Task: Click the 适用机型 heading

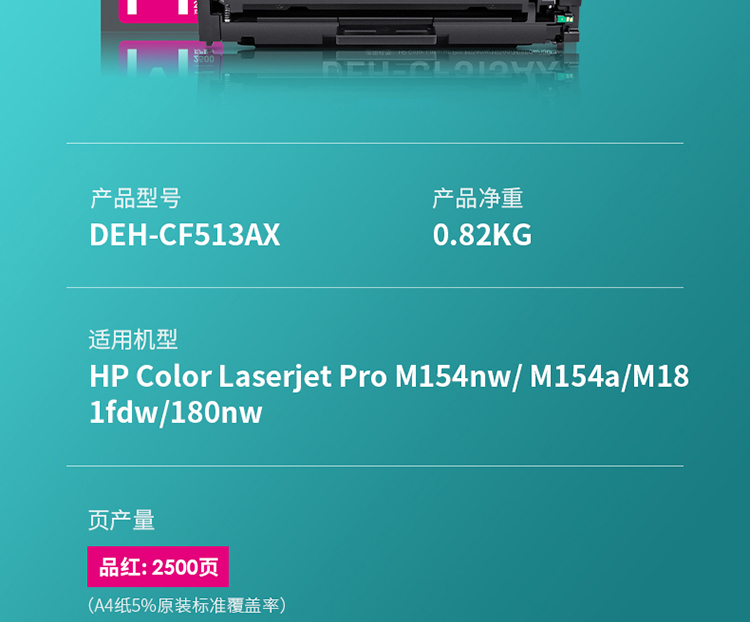Action: (x=133, y=339)
